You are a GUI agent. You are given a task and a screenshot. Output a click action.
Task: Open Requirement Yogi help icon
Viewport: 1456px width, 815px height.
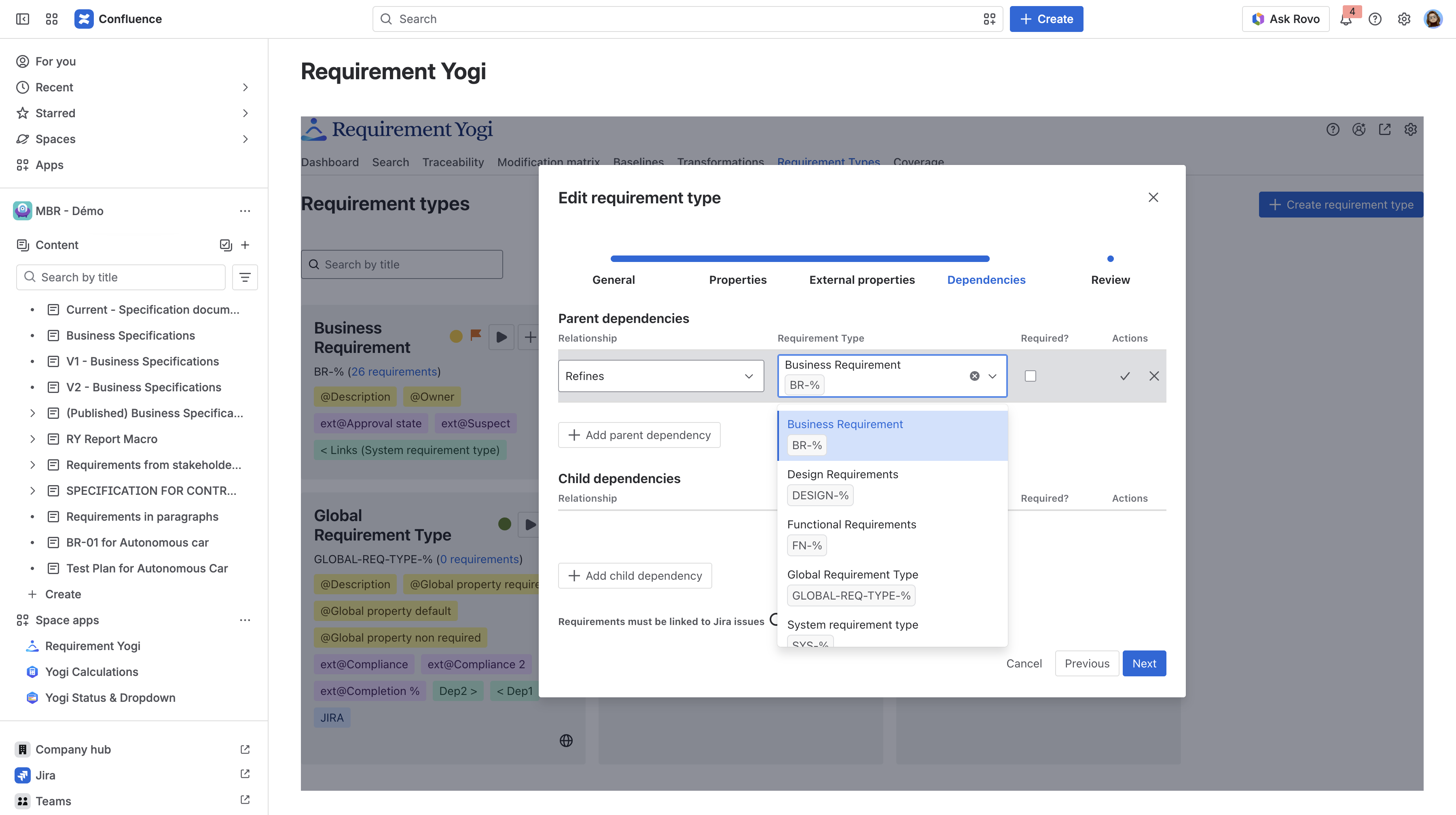(1333, 129)
